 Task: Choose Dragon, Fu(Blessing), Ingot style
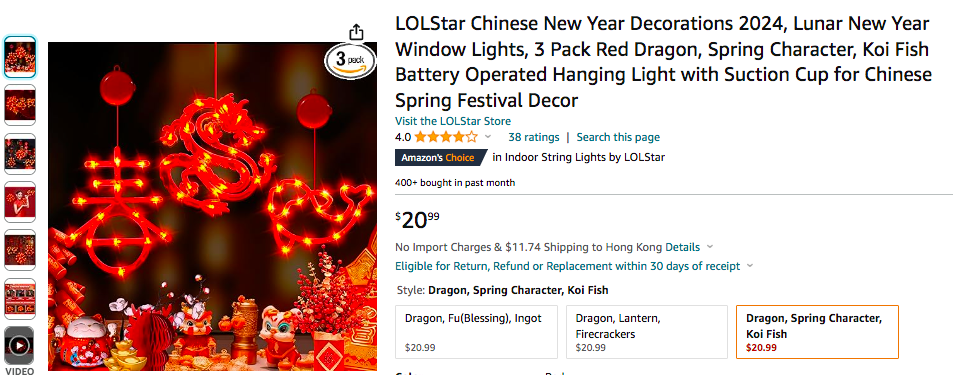coord(476,332)
